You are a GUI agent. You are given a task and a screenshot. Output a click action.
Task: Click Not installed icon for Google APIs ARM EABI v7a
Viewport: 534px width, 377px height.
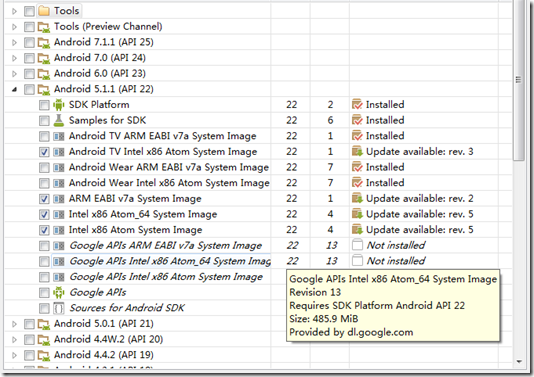pos(357,245)
